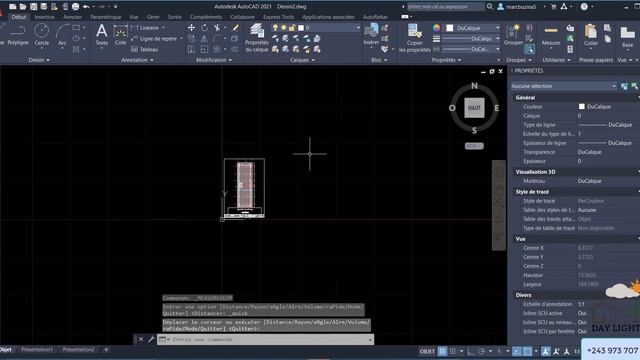The width and height of the screenshot is (640, 360).
Task: Click the Couleur swatch in Properties panel
Action: coord(582,107)
